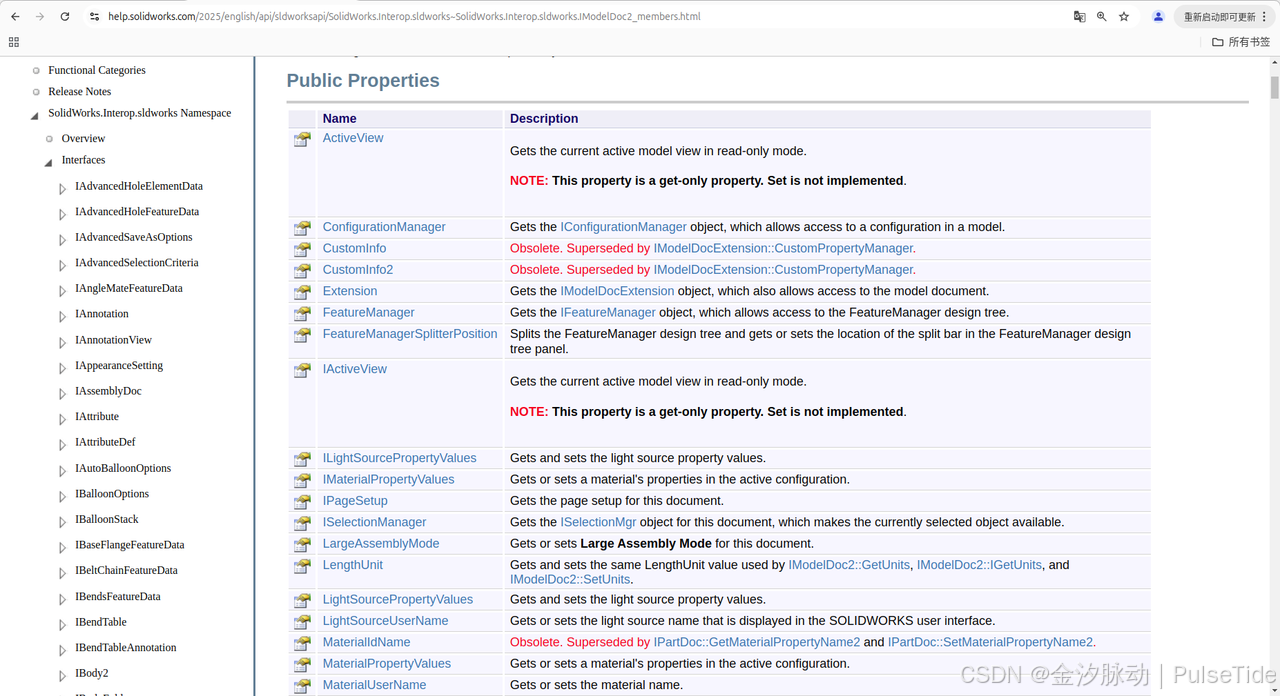This screenshot has width=1280, height=696.
Task: Open the translate page icon
Action: pyautogui.click(x=1079, y=17)
